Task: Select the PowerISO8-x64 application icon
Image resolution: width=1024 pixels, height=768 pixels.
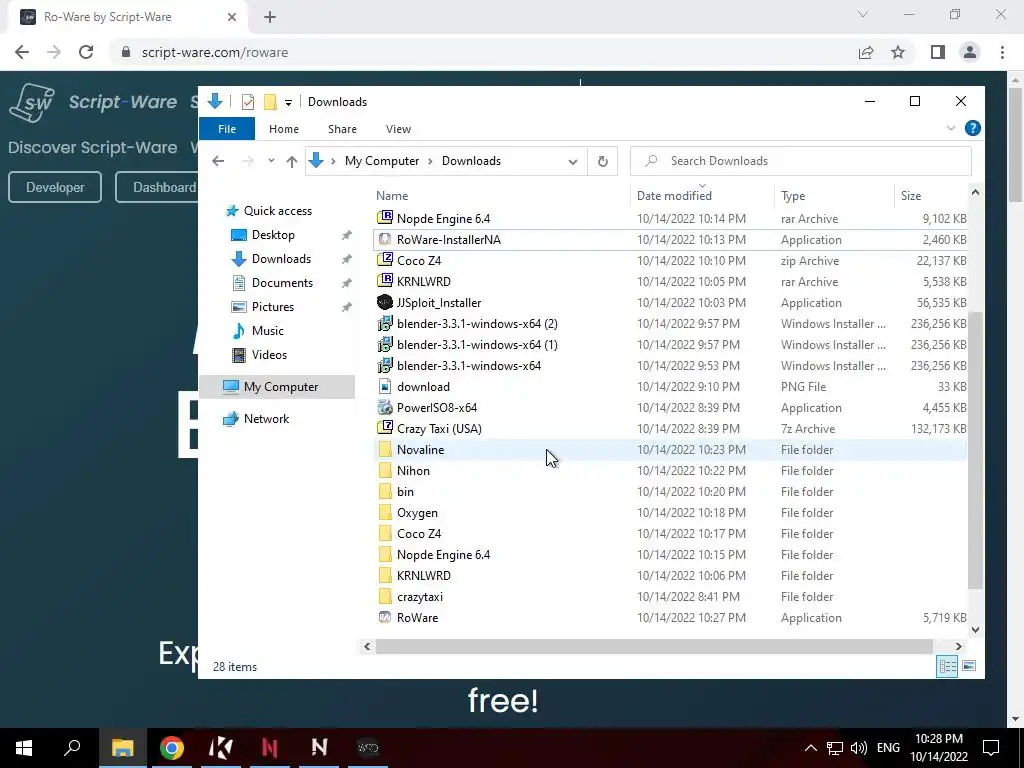Action: click(385, 408)
